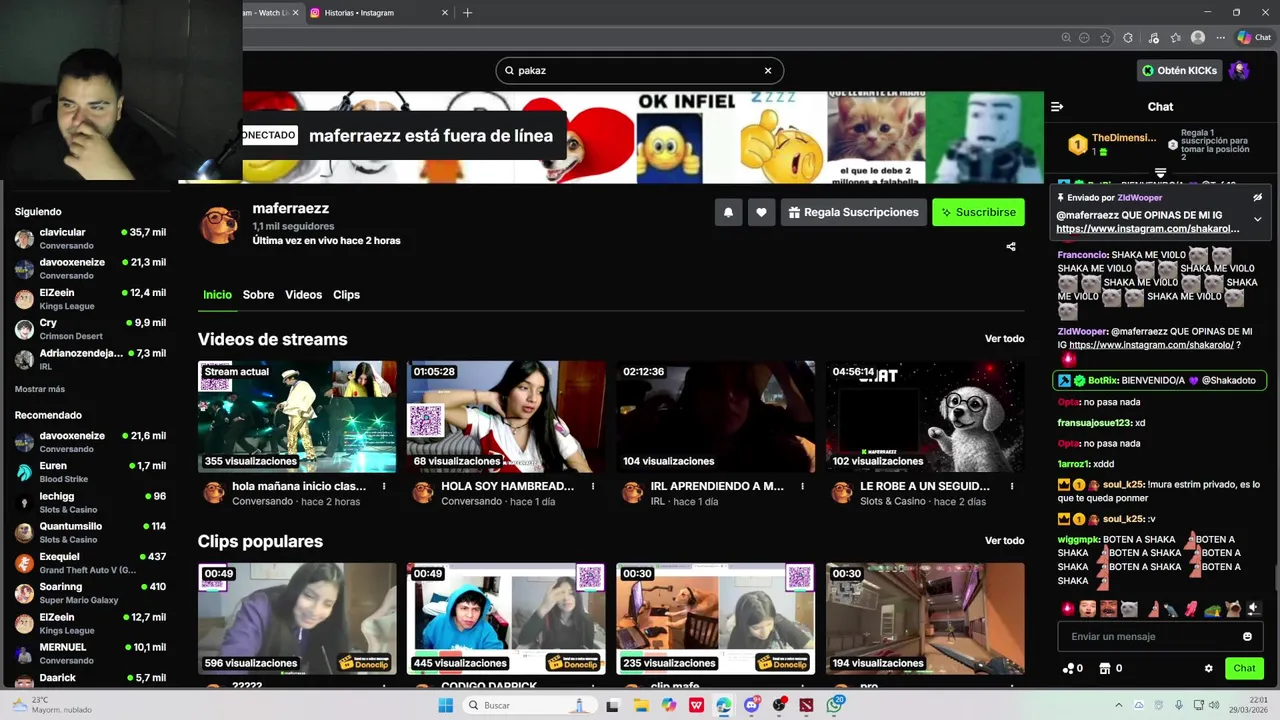Image resolution: width=1280 pixels, height=720 pixels.
Task: Open the 02:12:36 IRL APRENDIENDO video thumbnail
Action: click(x=715, y=417)
